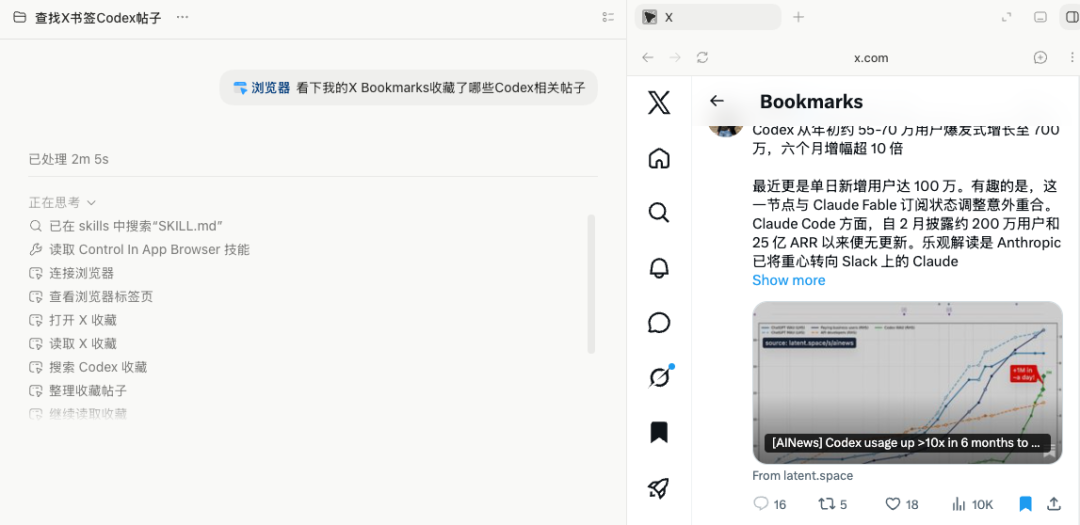Click the chat title 查找X书签Codex帖子
Screen dimensions: 1080x525
click(98, 18)
